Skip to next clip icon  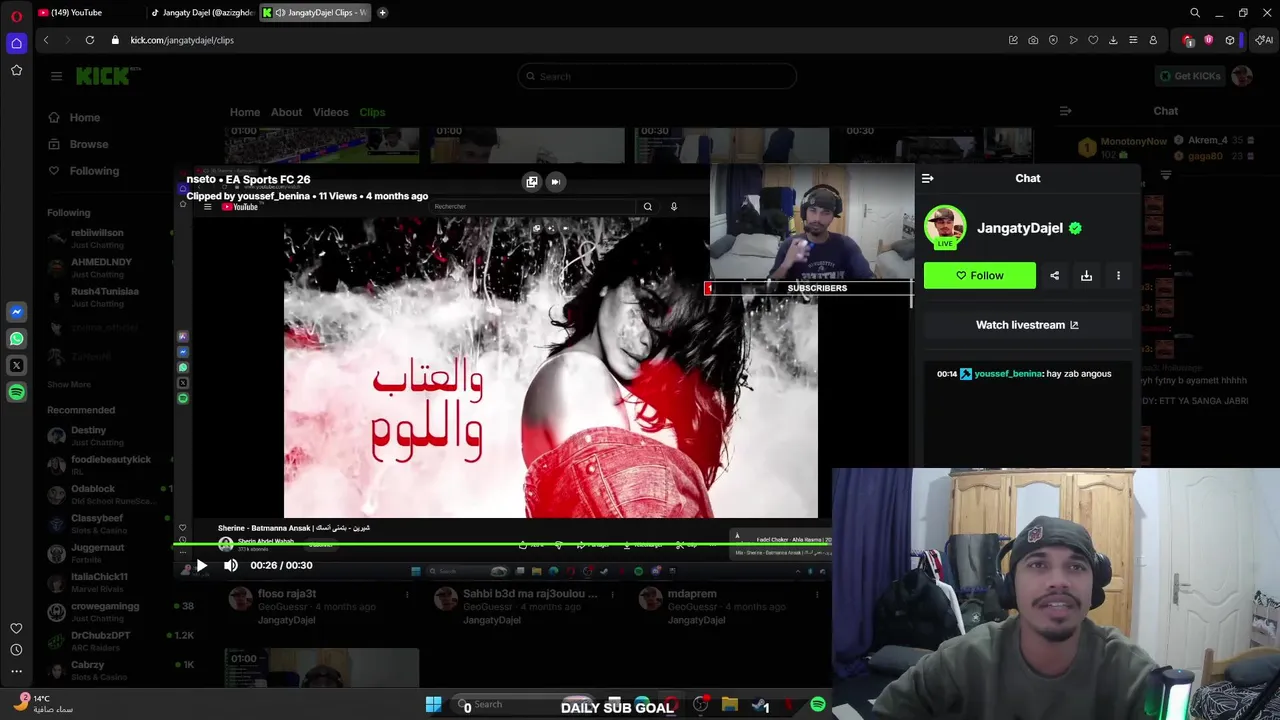coord(555,181)
